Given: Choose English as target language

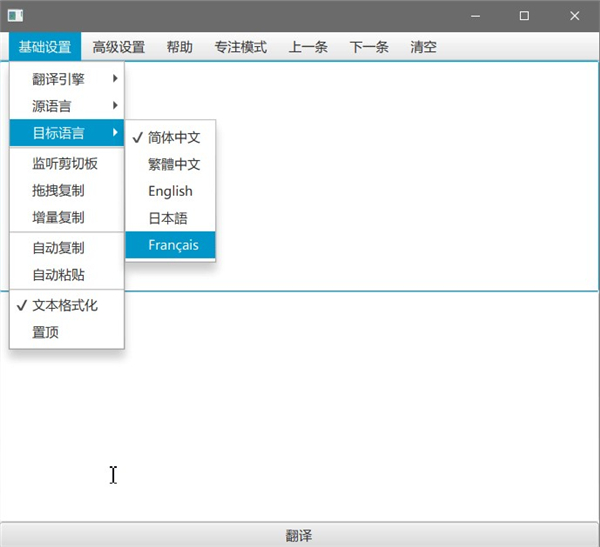Looking at the screenshot, I should (x=170, y=191).
